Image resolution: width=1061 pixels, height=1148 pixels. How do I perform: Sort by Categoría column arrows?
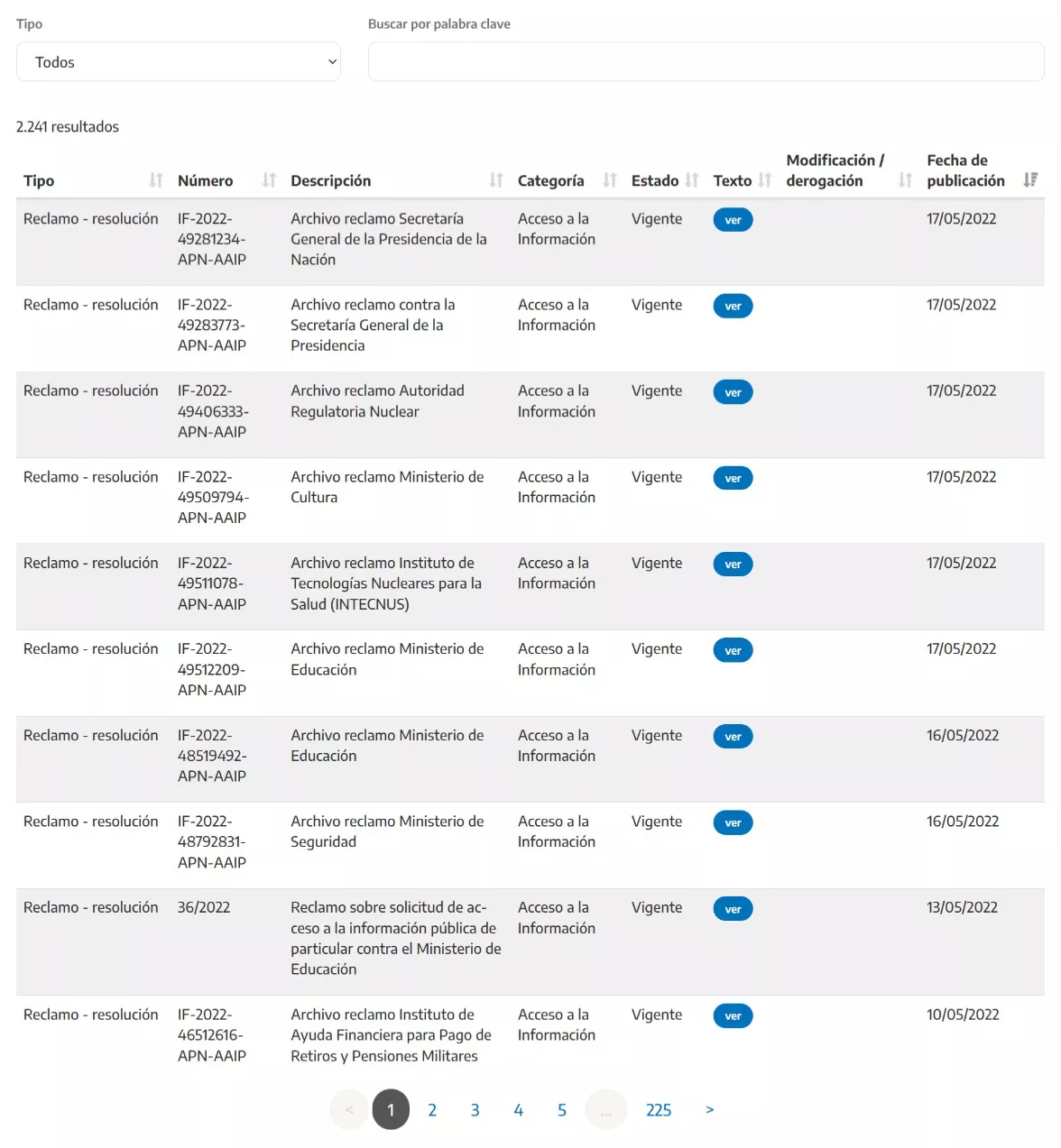[x=610, y=180]
